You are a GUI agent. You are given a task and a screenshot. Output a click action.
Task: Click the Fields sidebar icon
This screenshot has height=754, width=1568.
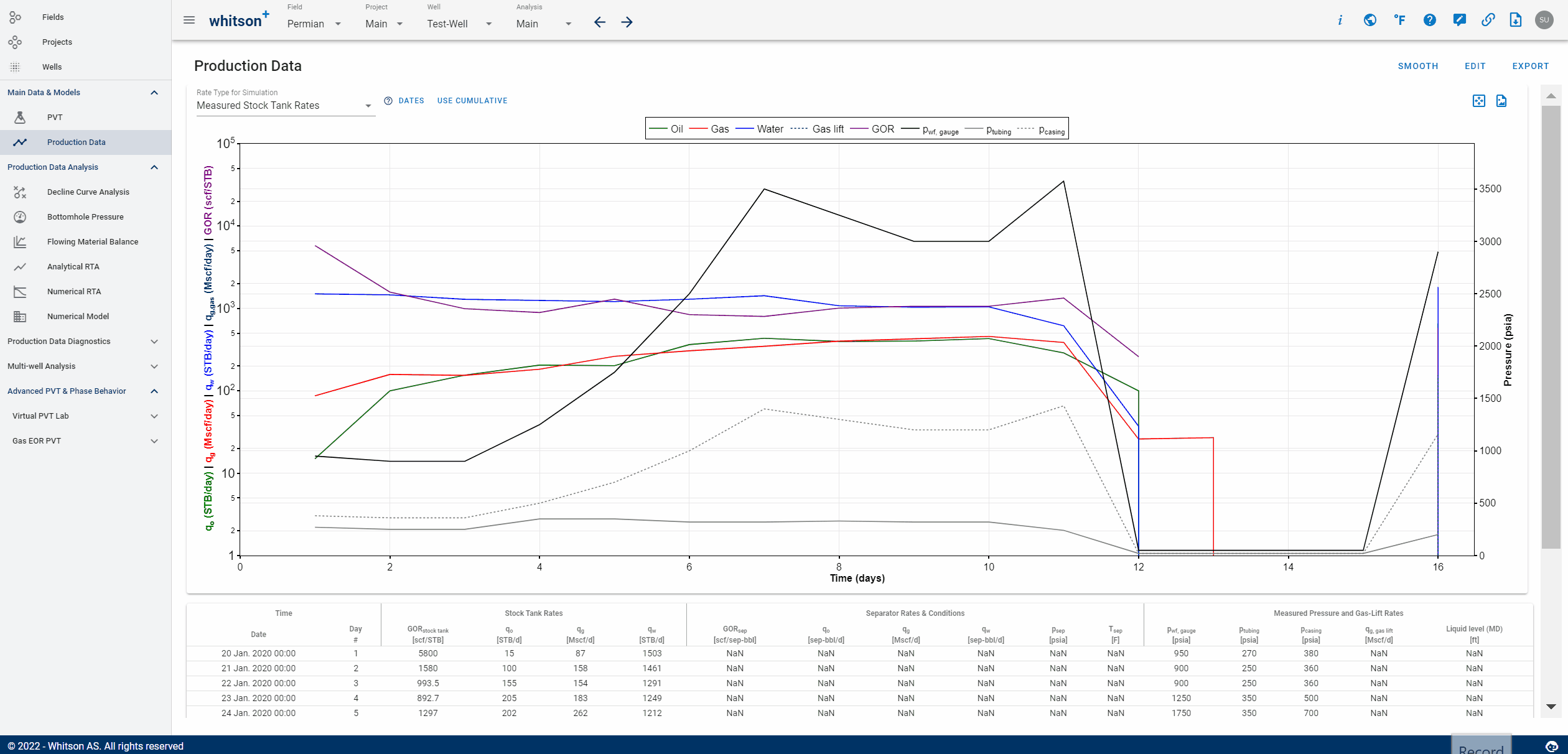pyautogui.click(x=15, y=17)
